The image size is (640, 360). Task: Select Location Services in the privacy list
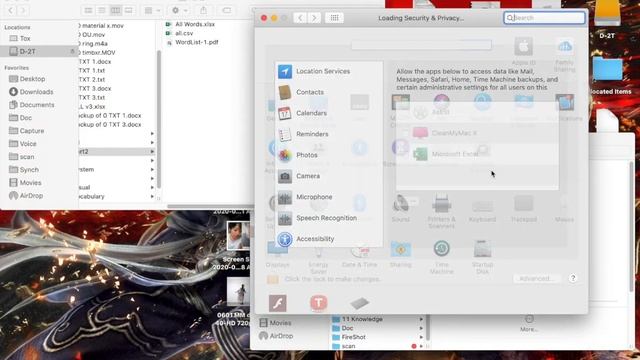(x=329, y=71)
